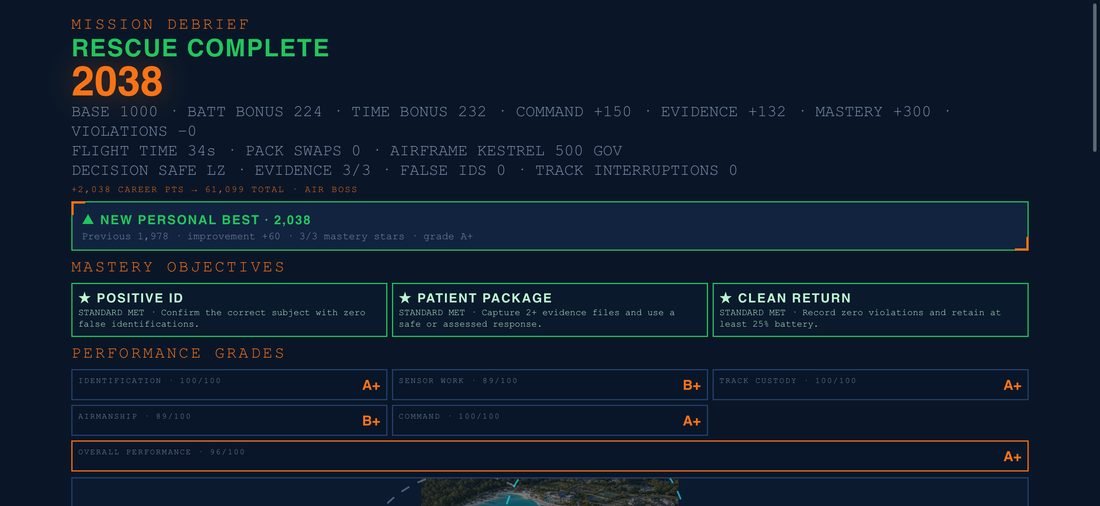Screen dimensions: 1100x506
Task: Click 'AIRFRAME KESTREL 500 GOV' stat
Action: [506, 151]
